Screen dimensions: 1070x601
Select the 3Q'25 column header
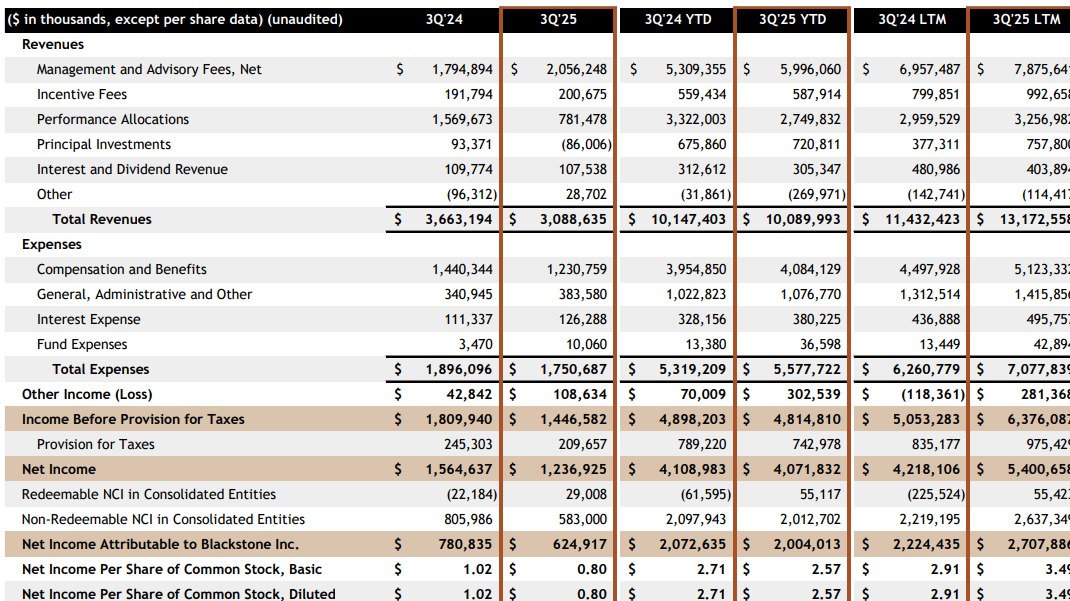(x=557, y=18)
